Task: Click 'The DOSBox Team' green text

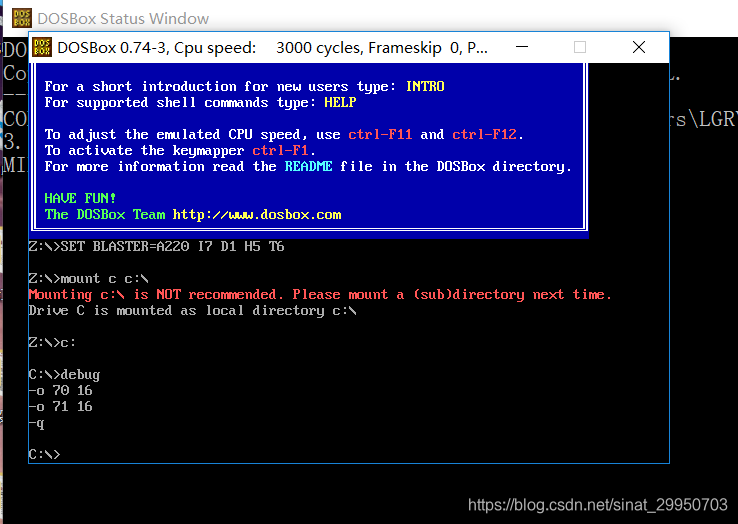Action: point(104,215)
